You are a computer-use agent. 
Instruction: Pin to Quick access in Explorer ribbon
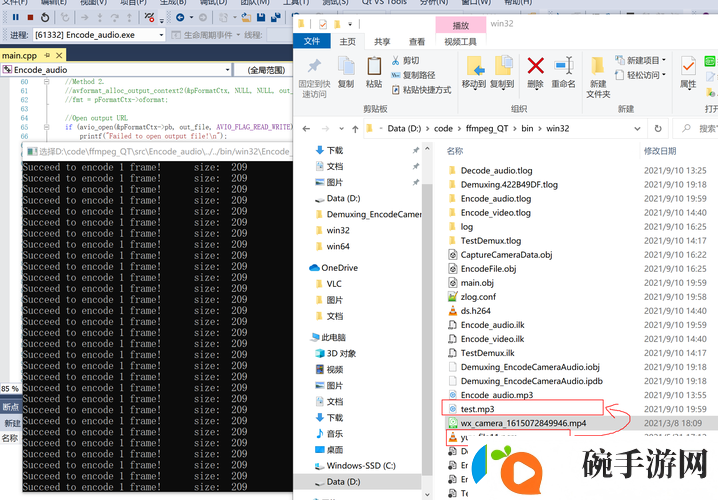point(314,78)
